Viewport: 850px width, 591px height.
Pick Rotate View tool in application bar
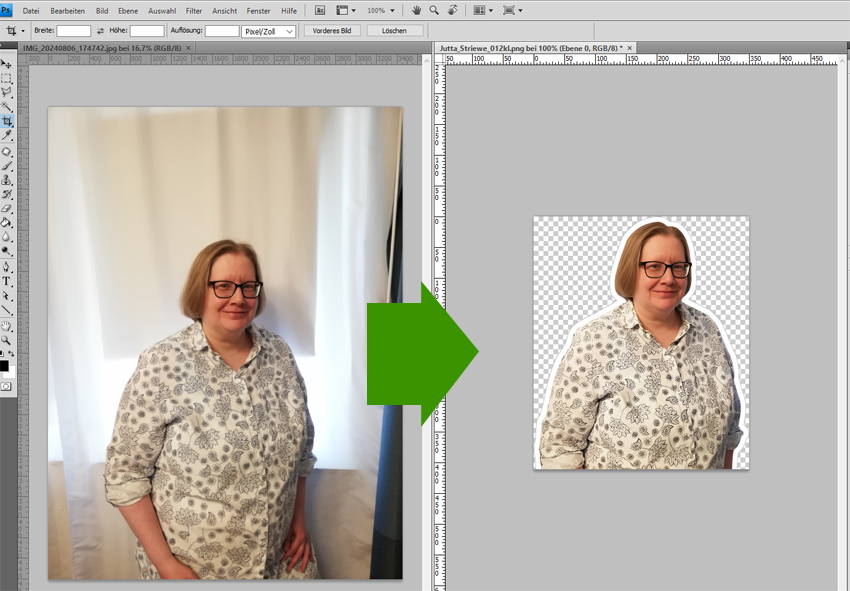coord(452,10)
